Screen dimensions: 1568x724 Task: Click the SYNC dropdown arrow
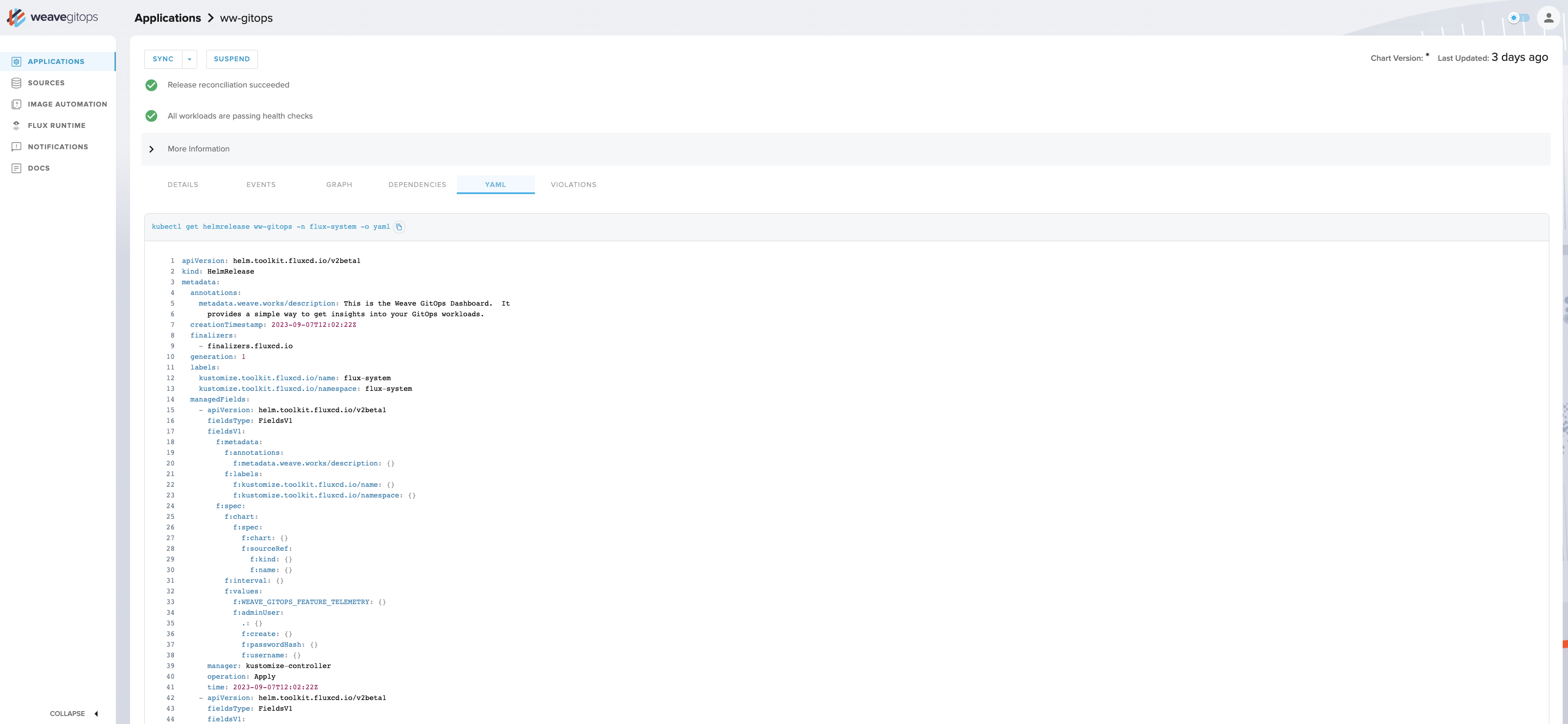[190, 58]
